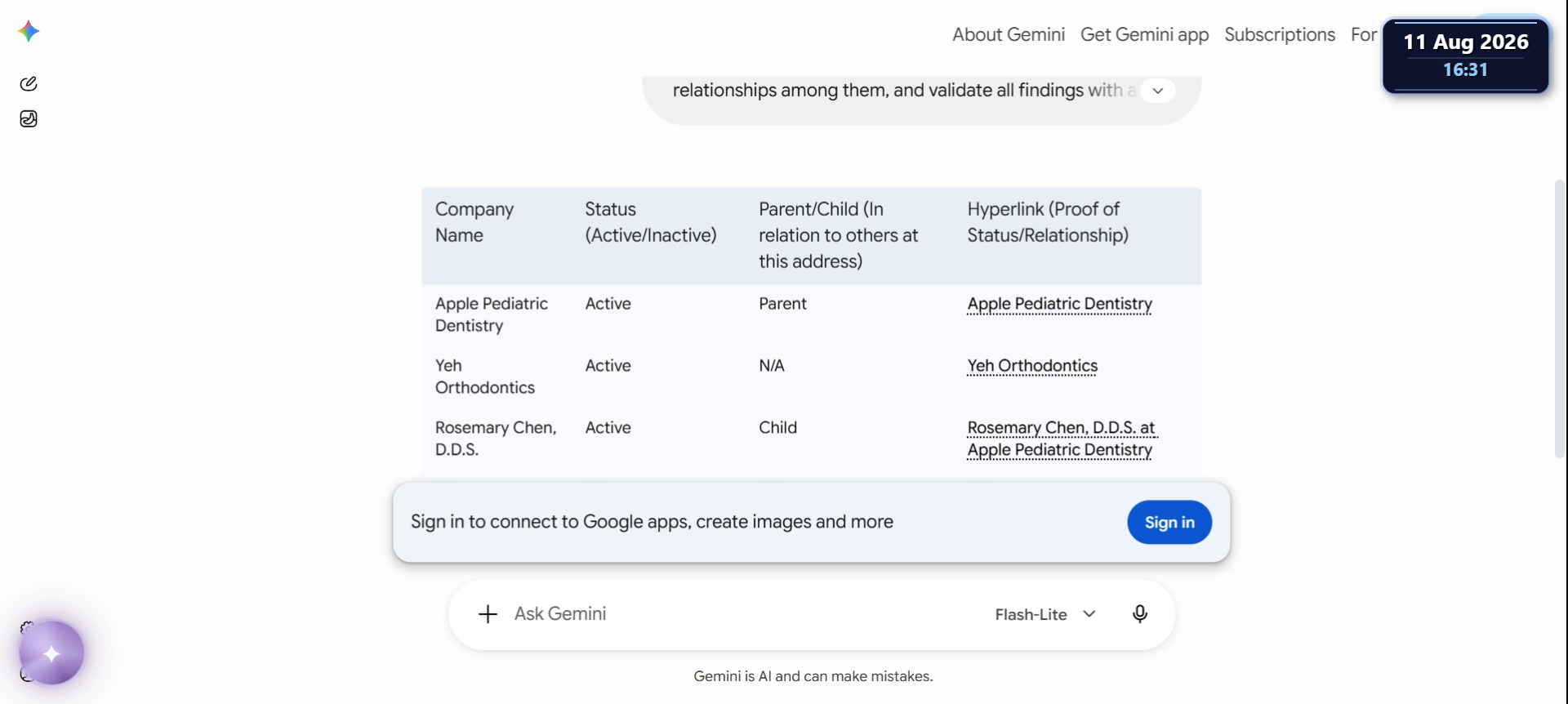Select the "Parent" relationship cell

coord(782,304)
